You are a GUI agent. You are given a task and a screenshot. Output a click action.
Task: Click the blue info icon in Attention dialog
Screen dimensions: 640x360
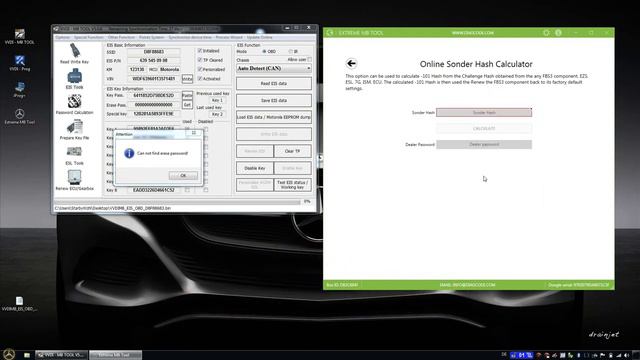[129, 153]
